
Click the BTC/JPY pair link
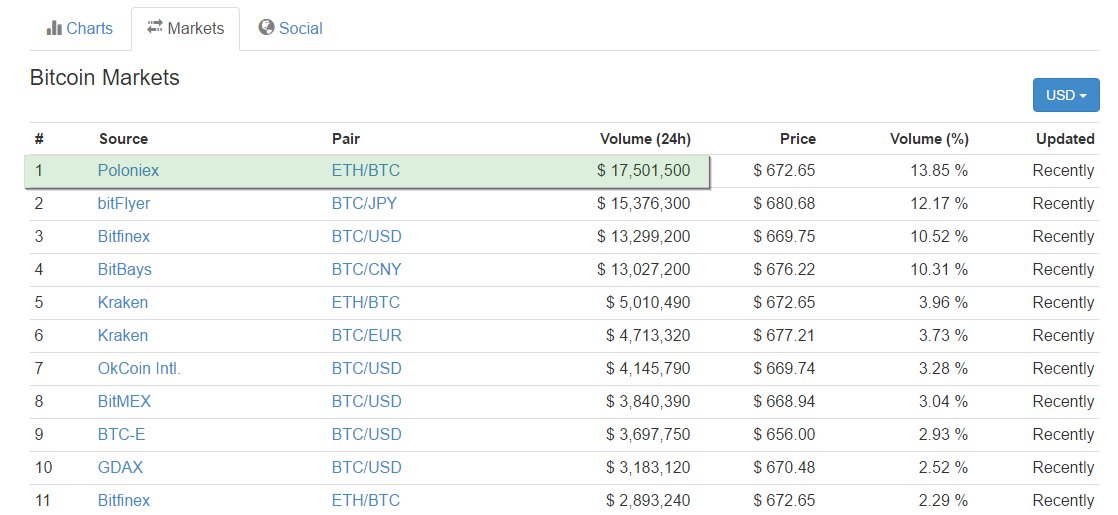(364, 203)
